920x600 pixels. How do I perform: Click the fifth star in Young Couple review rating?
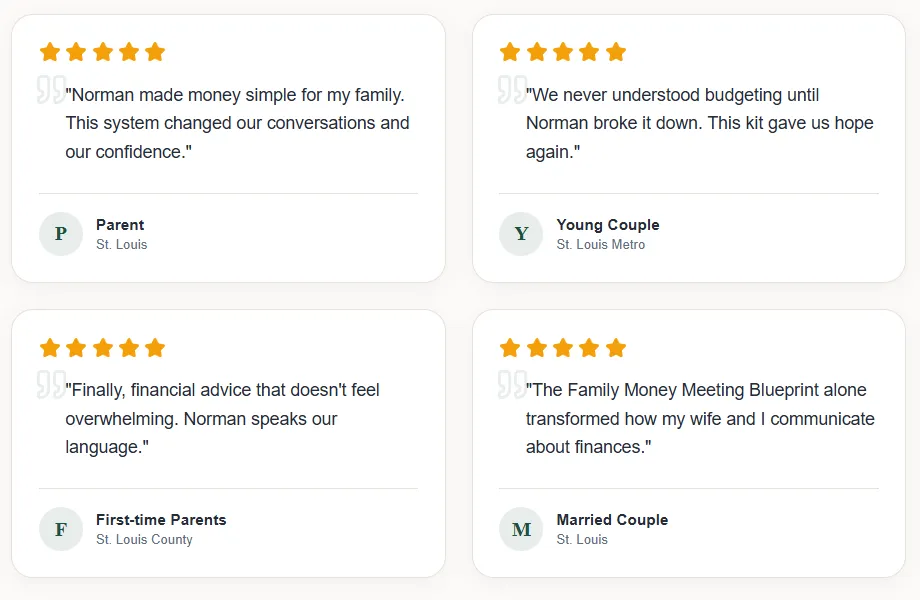click(616, 52)
